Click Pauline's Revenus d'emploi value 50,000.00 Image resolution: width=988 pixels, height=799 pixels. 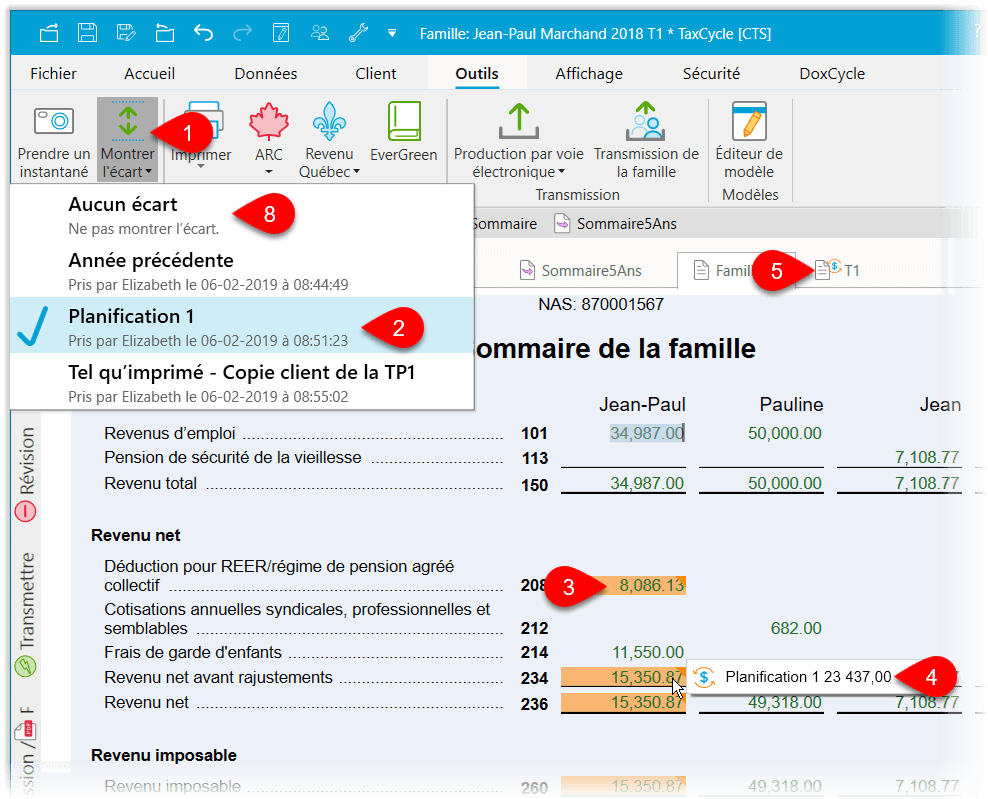pyautogui.click(x=784, y=433)
